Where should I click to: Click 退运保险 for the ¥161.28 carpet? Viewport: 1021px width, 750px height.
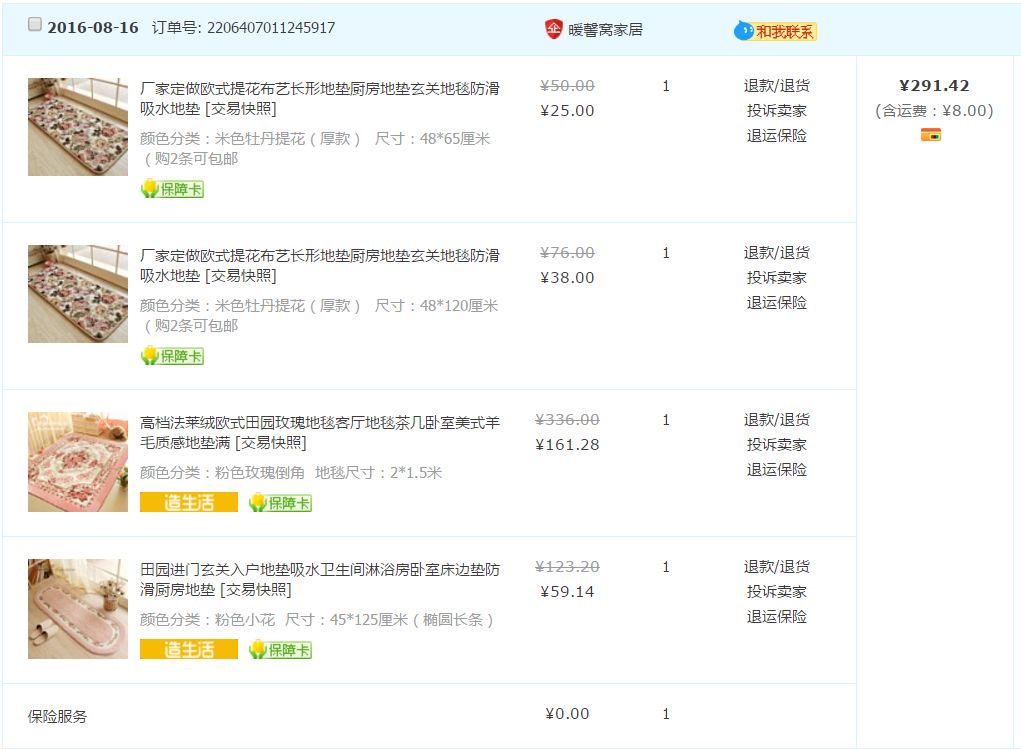777,469
